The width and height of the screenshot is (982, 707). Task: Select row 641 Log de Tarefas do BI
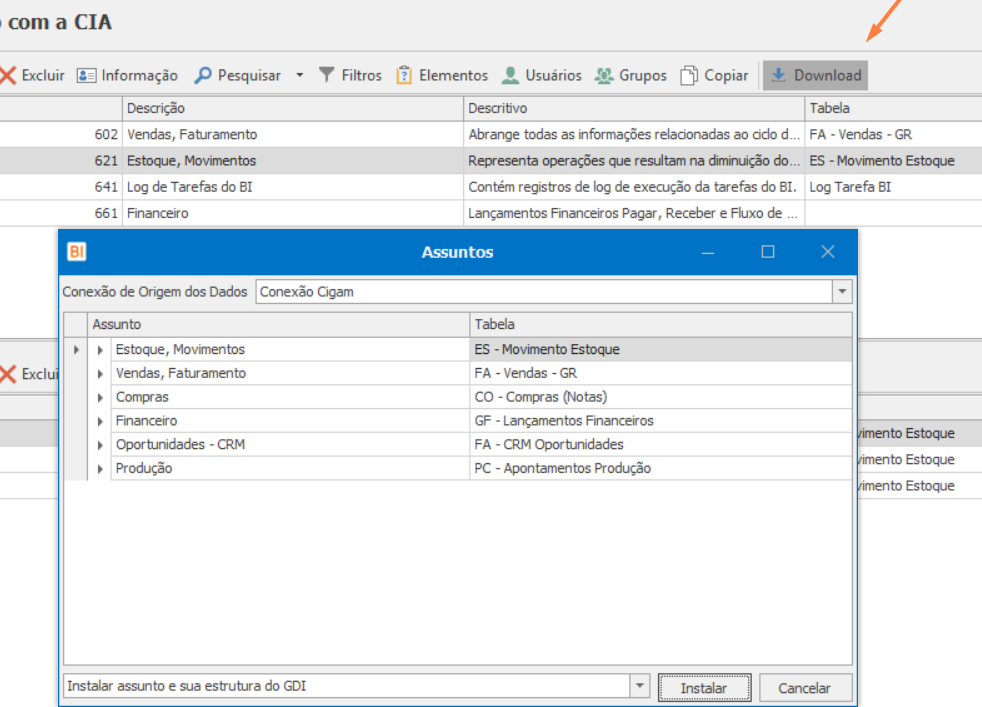point(491,187)
